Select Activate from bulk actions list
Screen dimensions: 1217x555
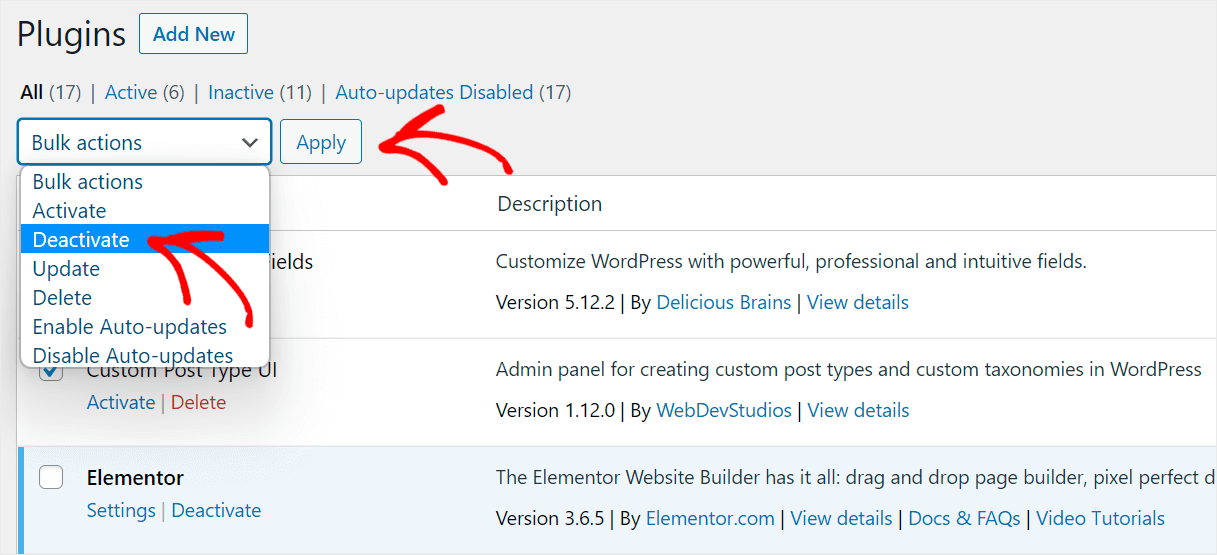pyautogui.click(x=145, y=210)
